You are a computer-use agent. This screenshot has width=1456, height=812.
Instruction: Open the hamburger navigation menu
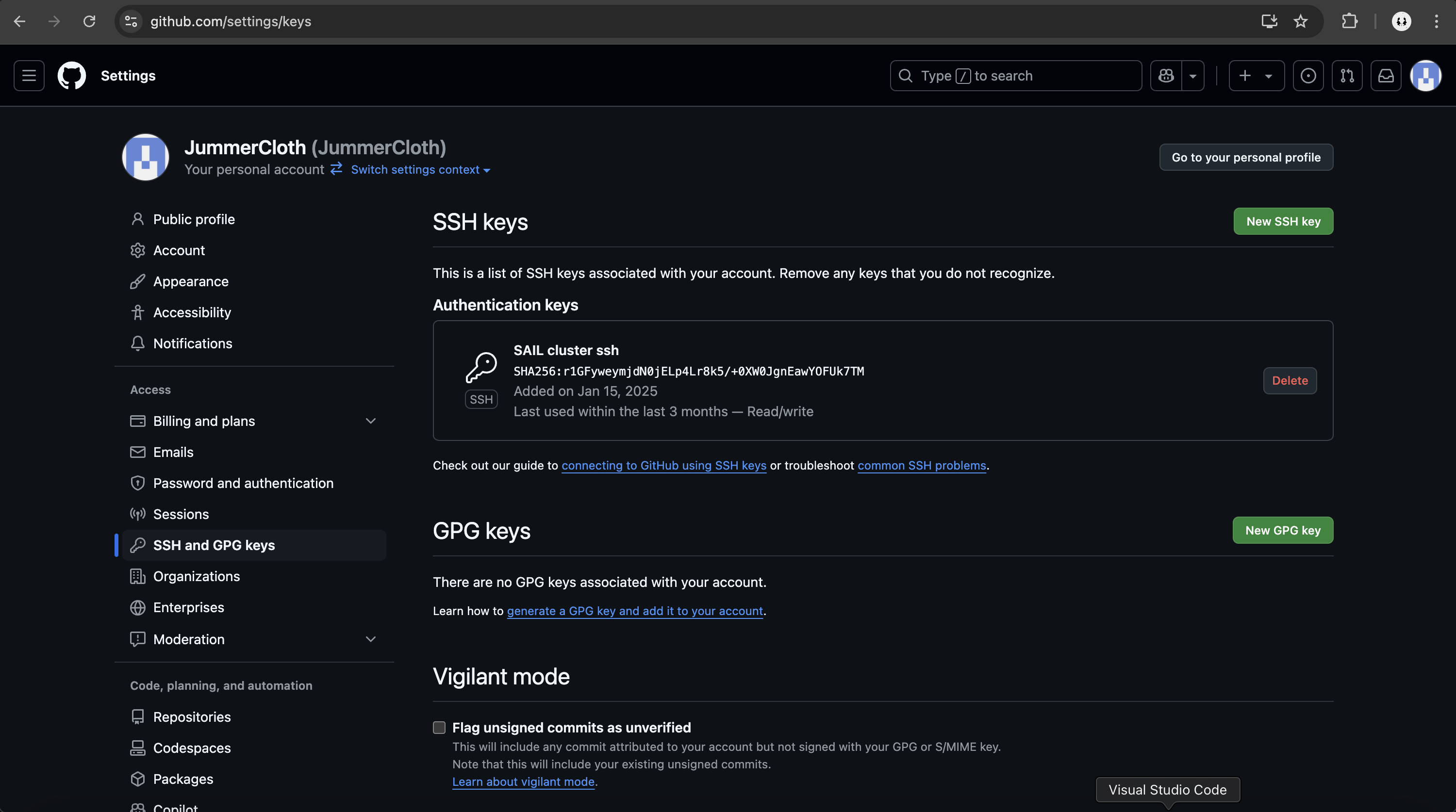[29, 76]
